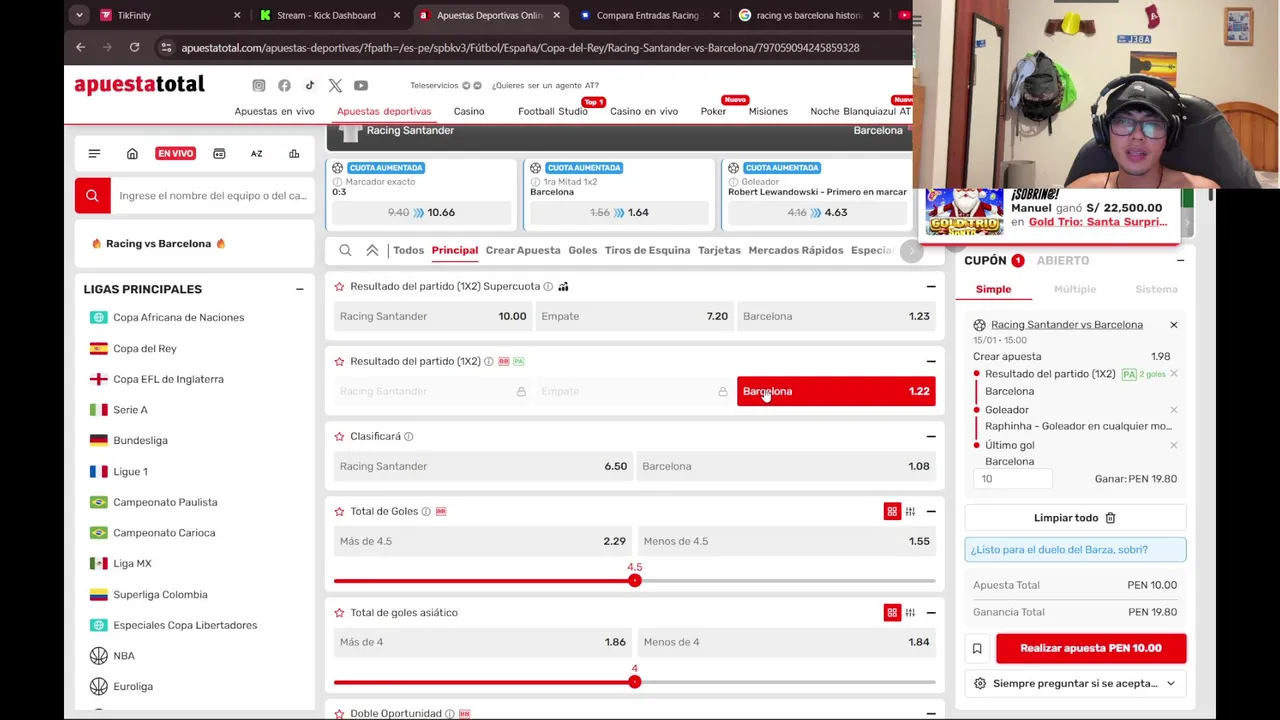Open Apuestas en vivo menu
Screen dimensions: 1280x720
point(274,111)
